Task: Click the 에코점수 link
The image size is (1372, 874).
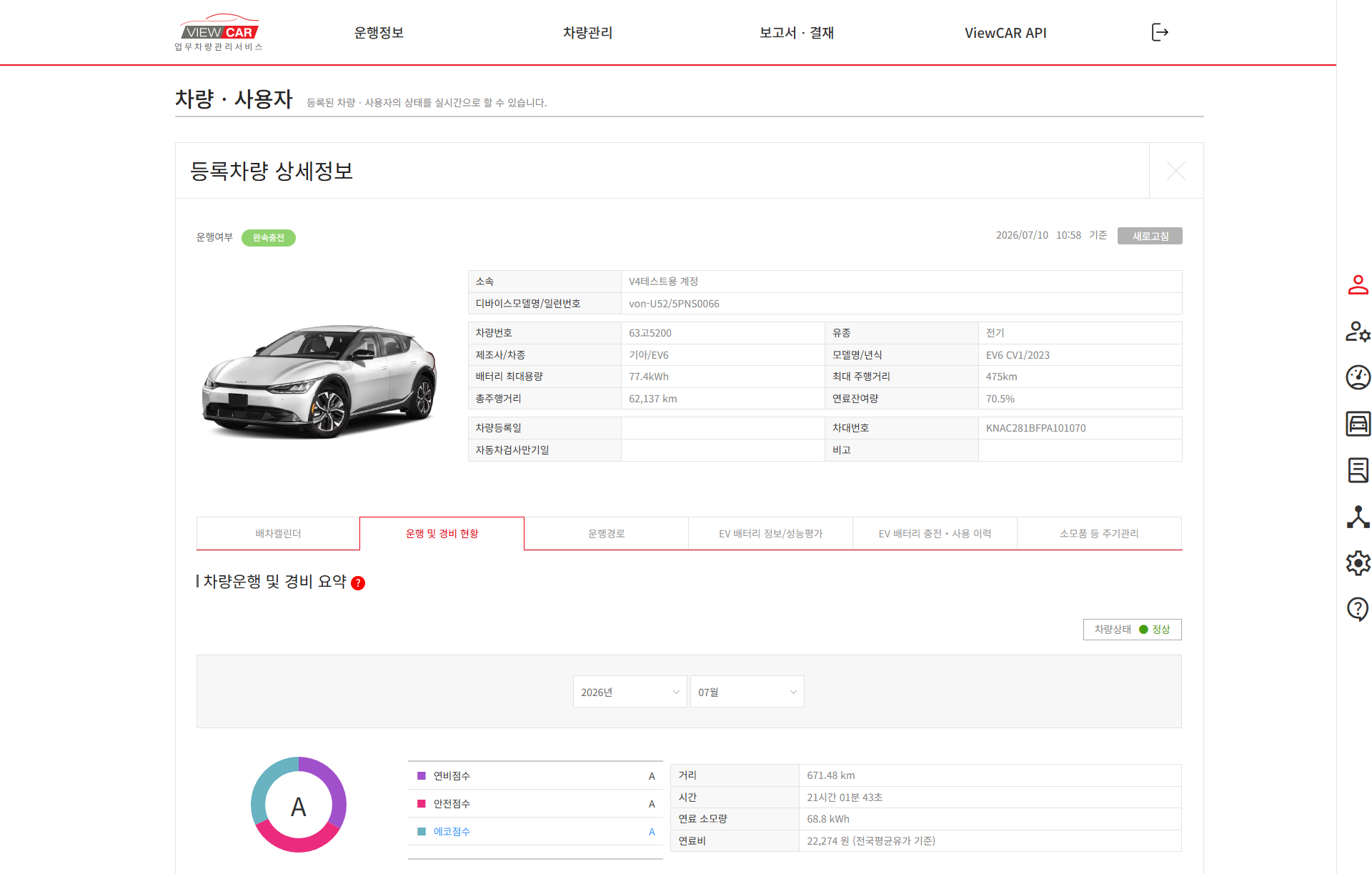Action: click(x=452, y=832)
